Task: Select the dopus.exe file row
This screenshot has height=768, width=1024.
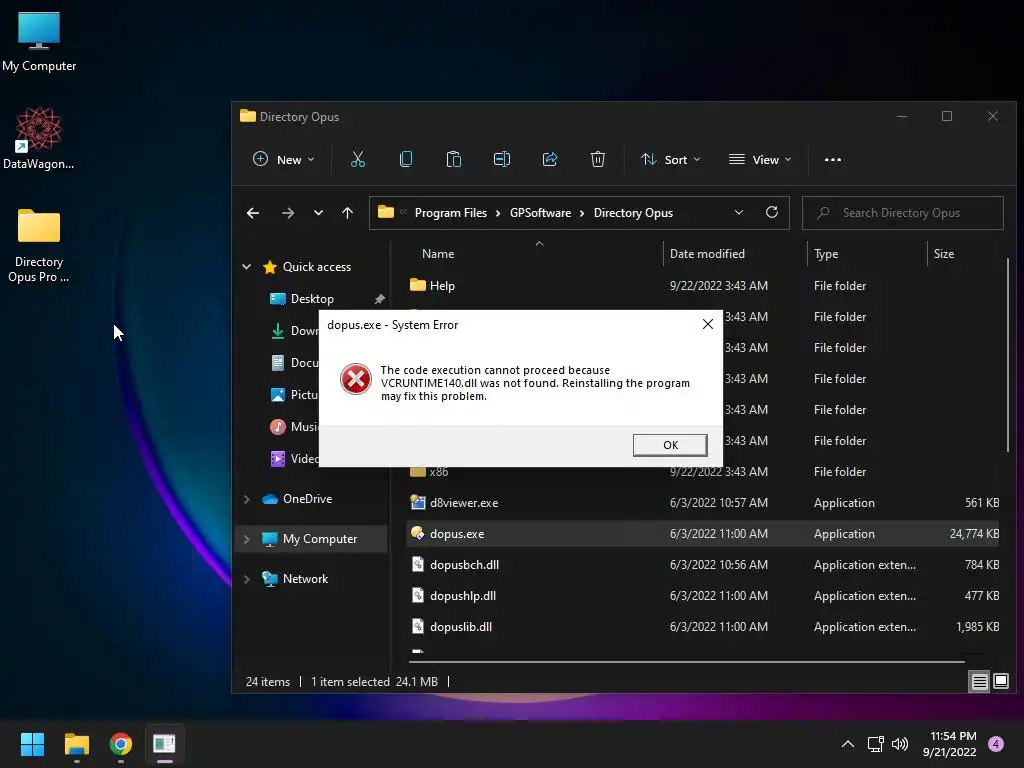Action: (703, 534)
